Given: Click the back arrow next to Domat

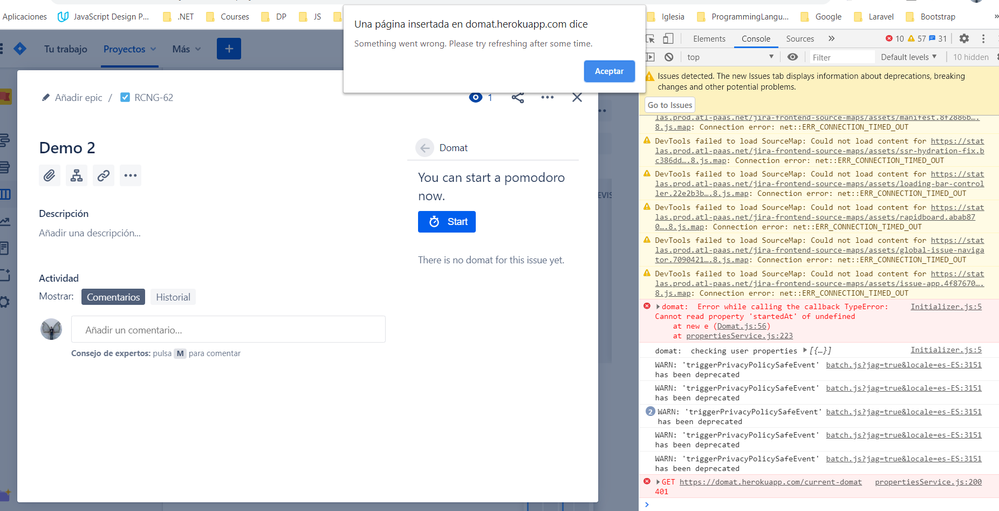Looking at the screenshot, I should pos(425,148).
